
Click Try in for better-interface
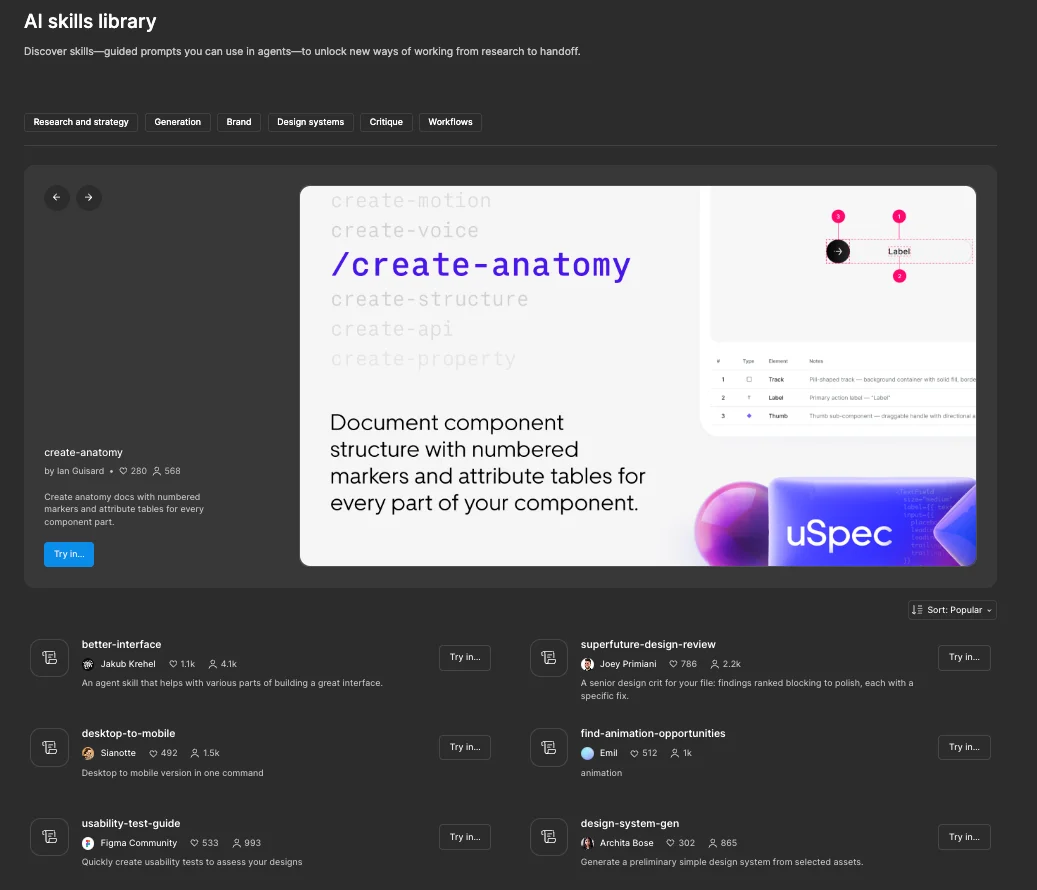[465, 657]
